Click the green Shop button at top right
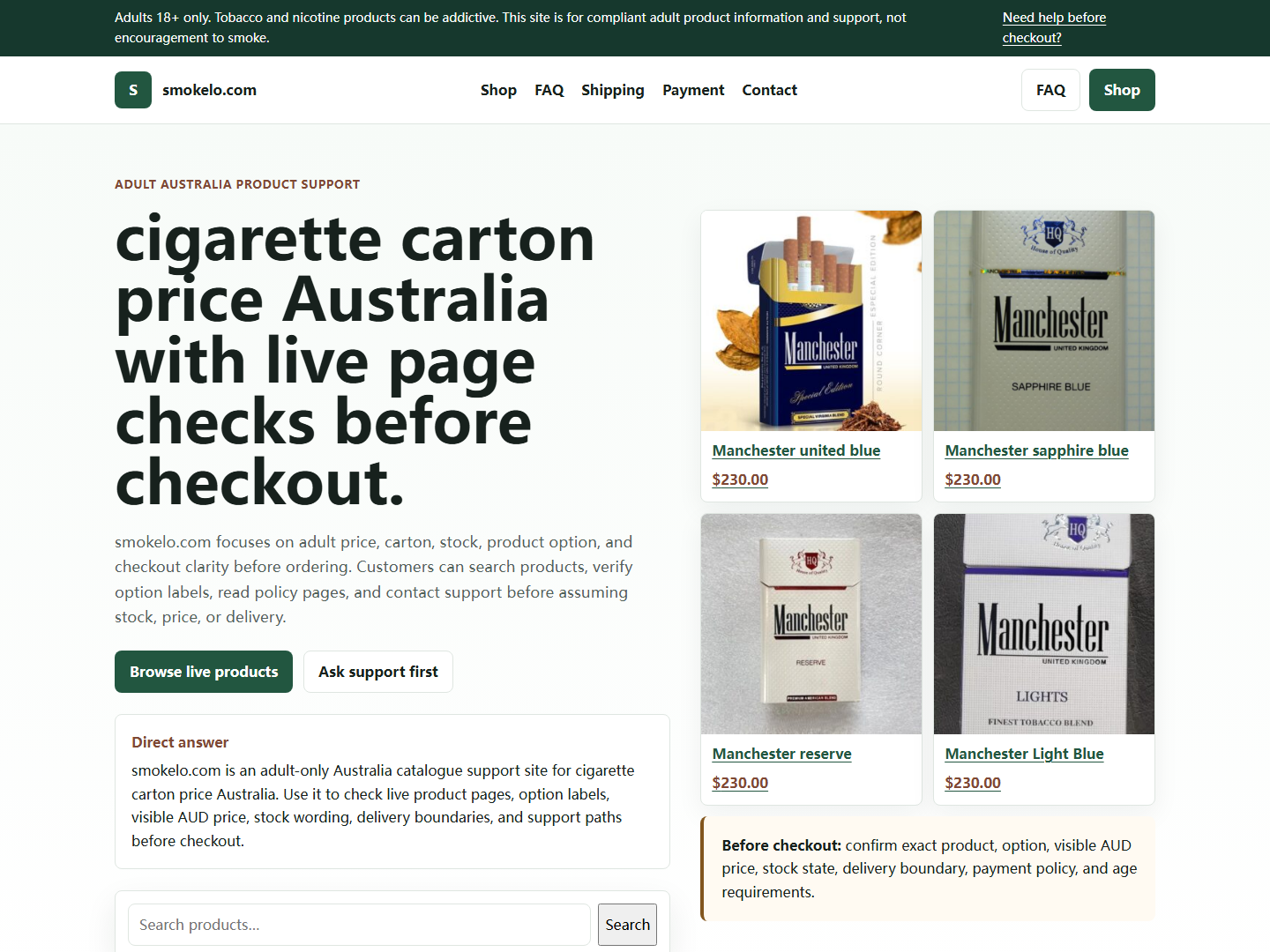Viewport: 1270px width, 952px height. click(x=1122, y=90)
